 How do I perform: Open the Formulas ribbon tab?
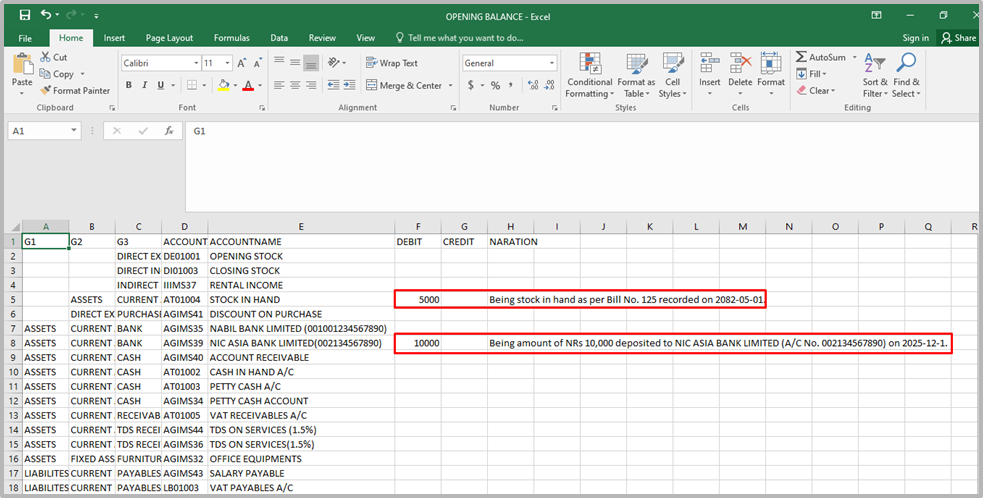click(231, 38)
